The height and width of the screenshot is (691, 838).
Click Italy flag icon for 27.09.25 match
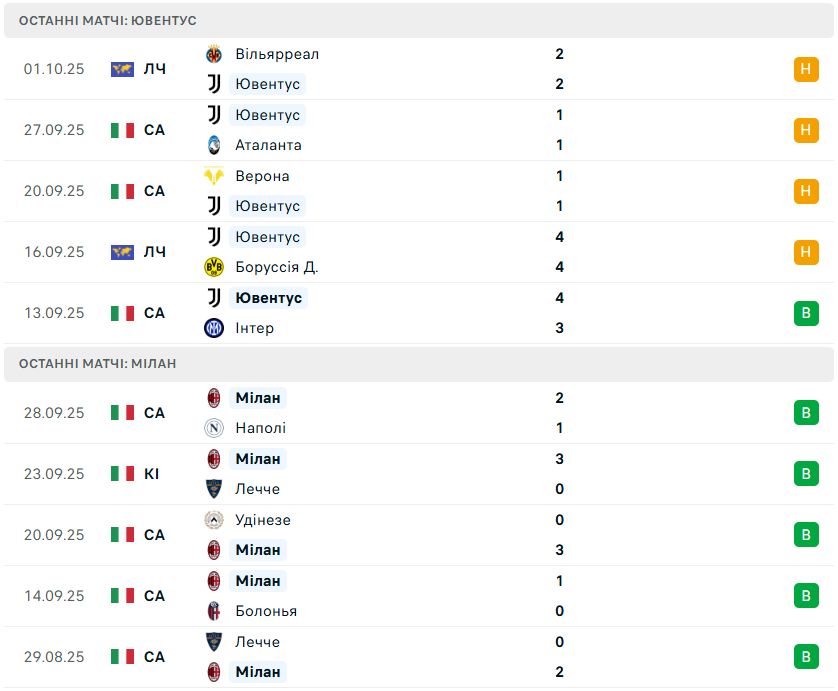pos(122,130)
